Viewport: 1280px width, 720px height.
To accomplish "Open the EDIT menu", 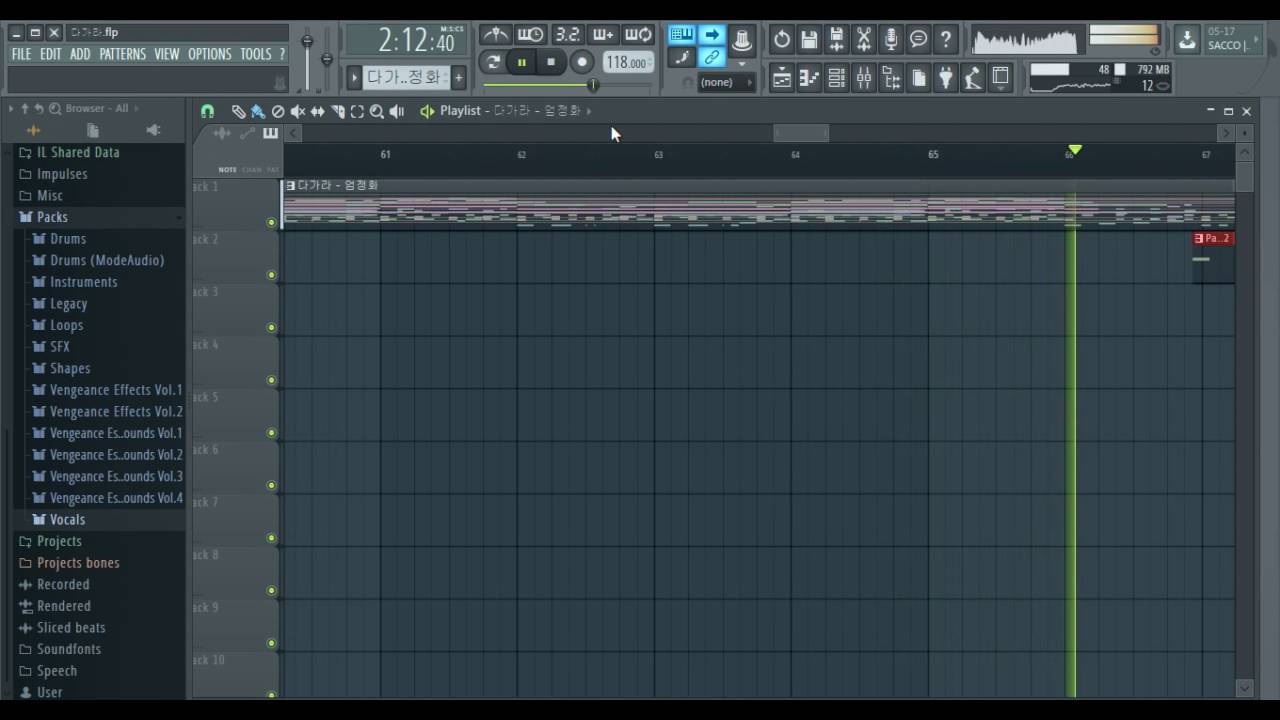I will tap(51, 54).
